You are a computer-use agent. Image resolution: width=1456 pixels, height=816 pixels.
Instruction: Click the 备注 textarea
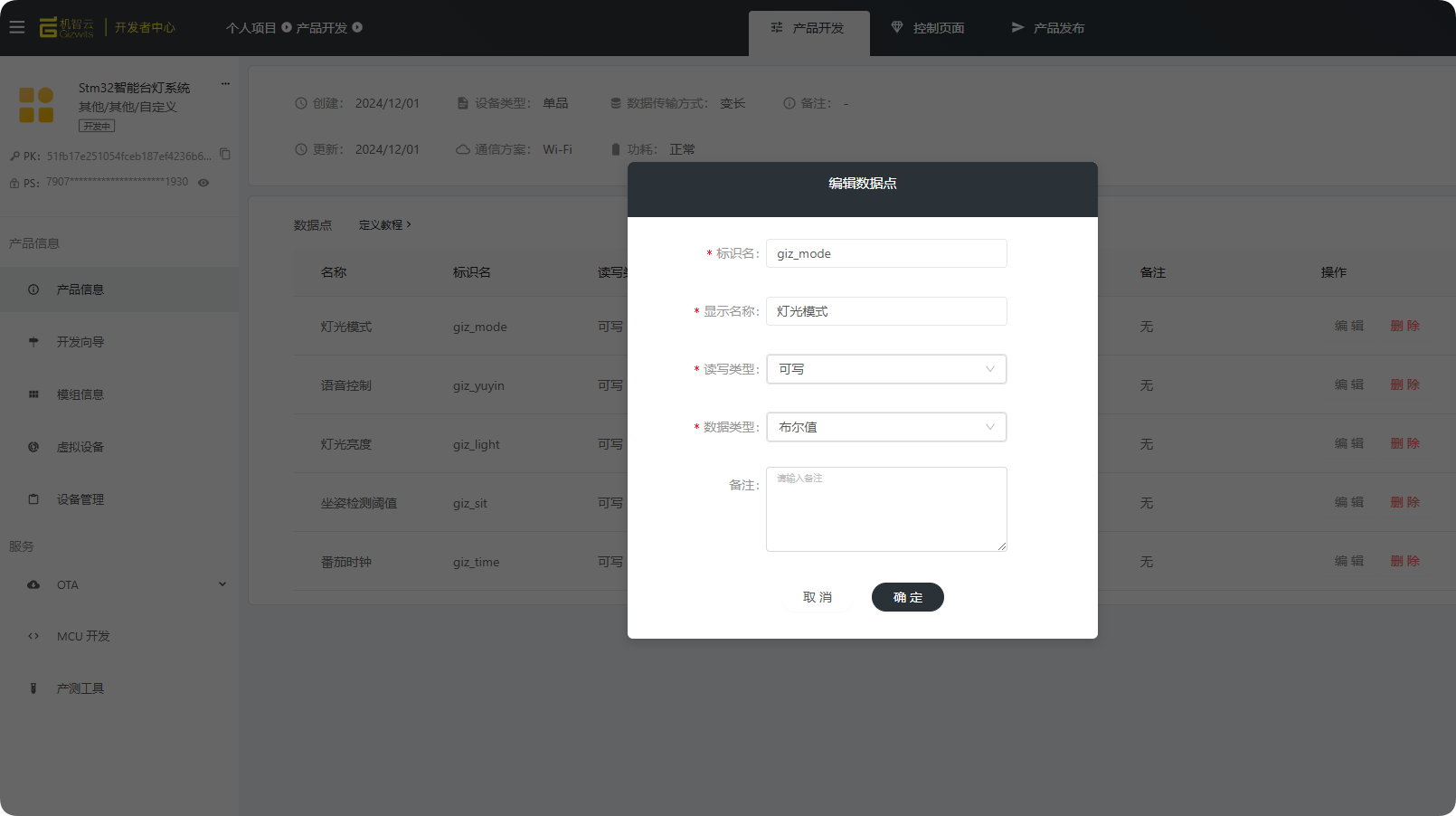click(886, 509)
